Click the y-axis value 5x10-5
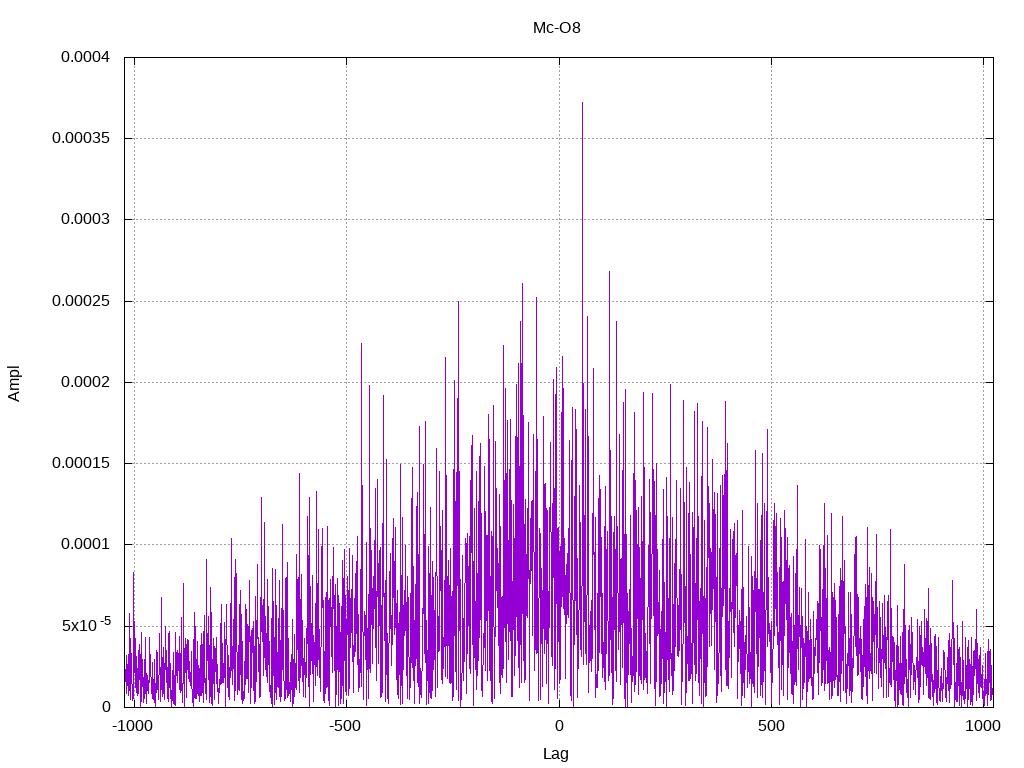The image size is (1024, 768). [86, 624]
